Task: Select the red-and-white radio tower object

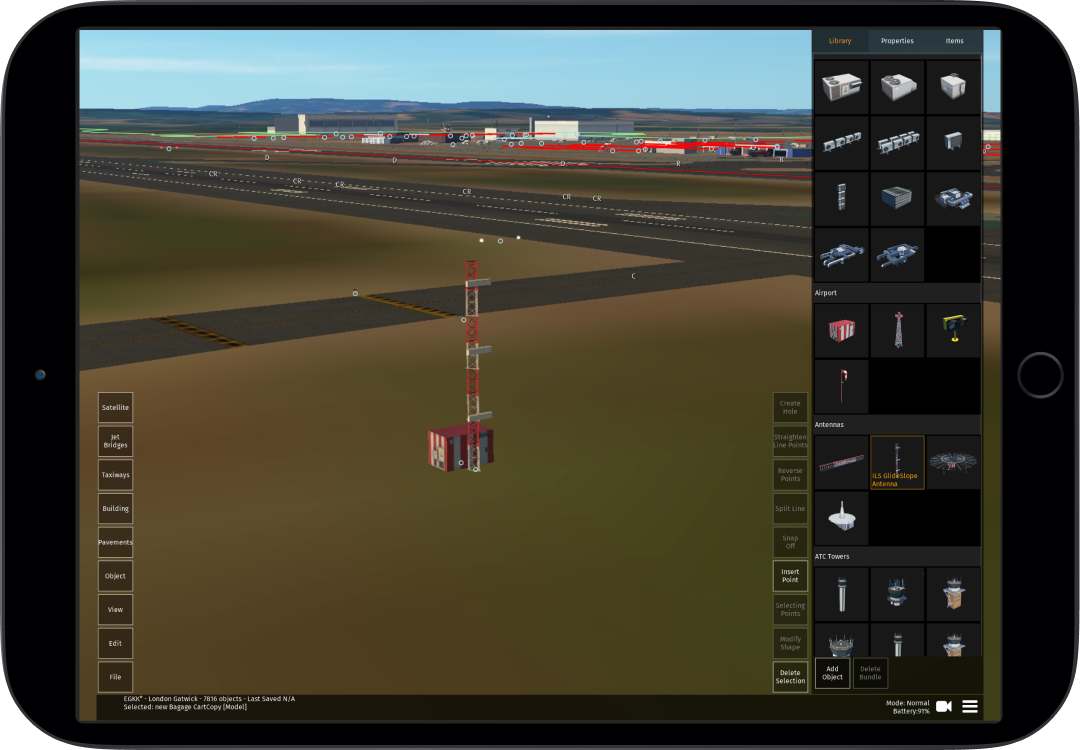Action: coord(897,329)
